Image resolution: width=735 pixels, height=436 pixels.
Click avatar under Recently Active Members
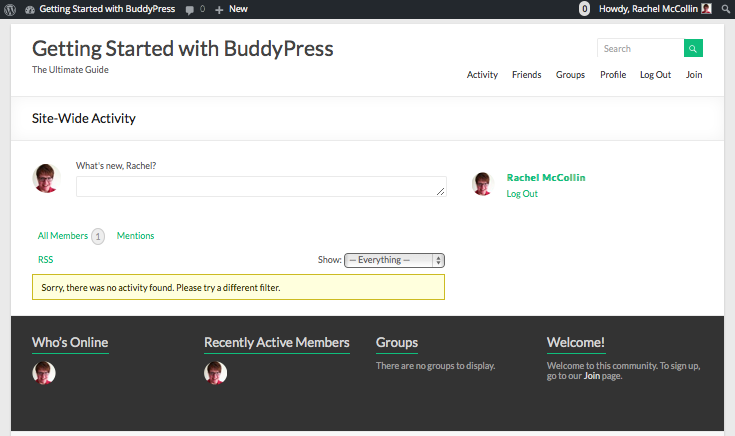215,373
